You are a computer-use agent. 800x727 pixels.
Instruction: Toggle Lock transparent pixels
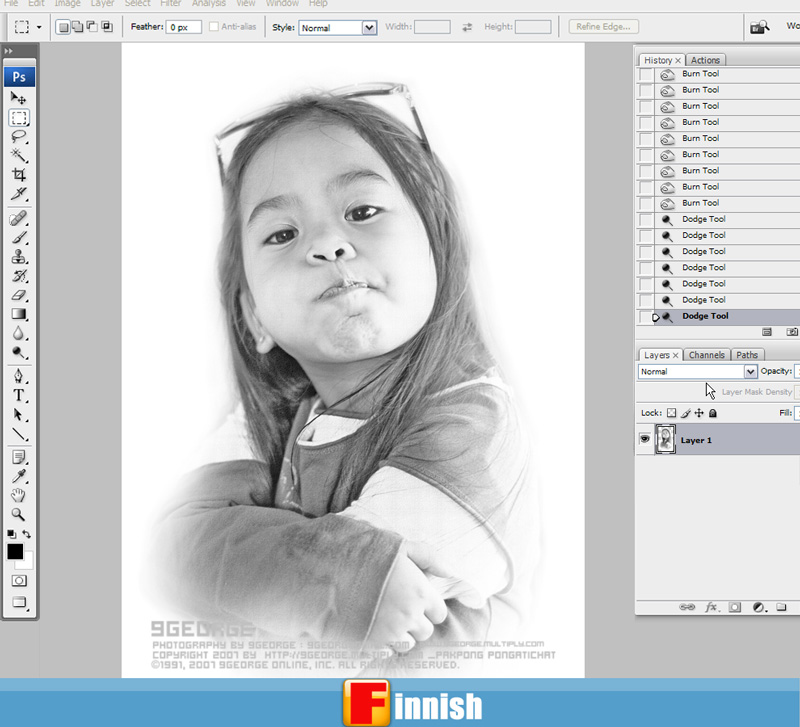click(x=671, y=413)
